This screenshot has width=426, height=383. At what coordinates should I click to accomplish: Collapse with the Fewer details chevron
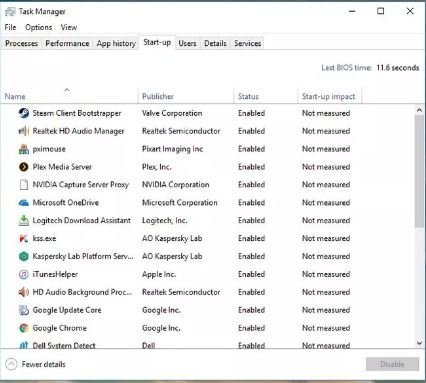(x=11, y=364)
